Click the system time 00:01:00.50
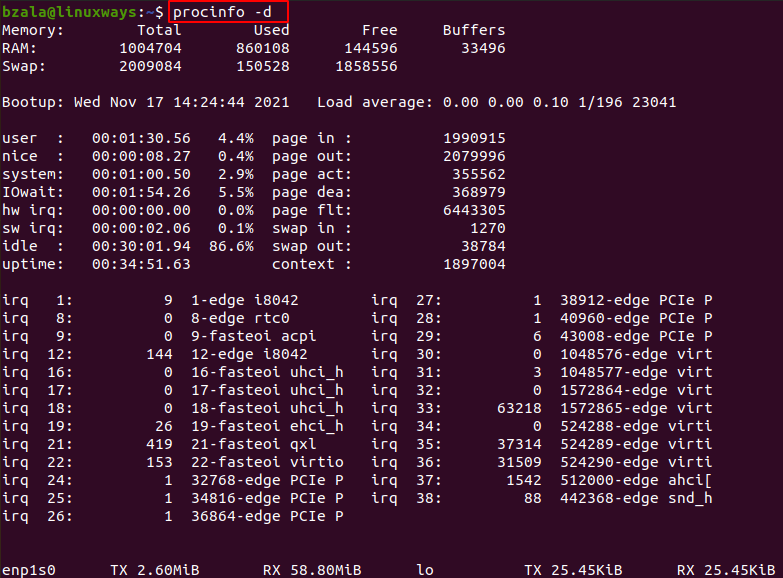783x578 pixels. (141, 174)
